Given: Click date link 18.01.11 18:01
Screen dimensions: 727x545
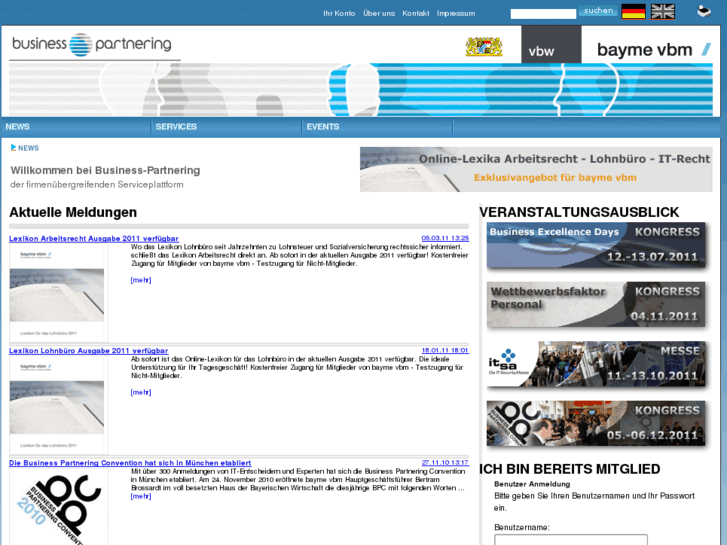Looking at the screenshot, I should pos(445,350).
